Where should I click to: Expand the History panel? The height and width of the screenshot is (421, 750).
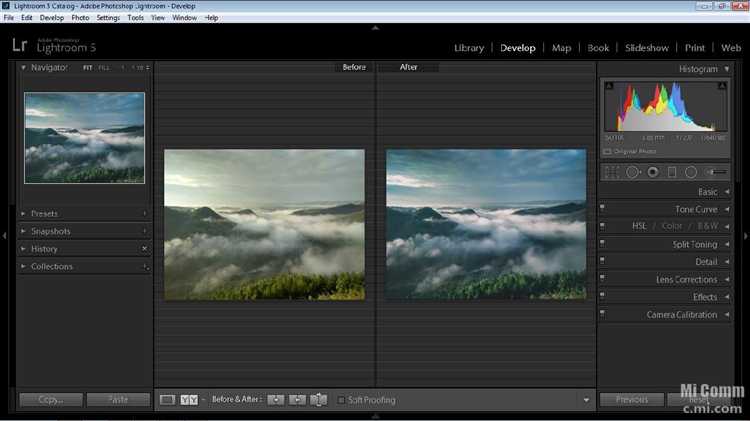[x=23, y=249]
